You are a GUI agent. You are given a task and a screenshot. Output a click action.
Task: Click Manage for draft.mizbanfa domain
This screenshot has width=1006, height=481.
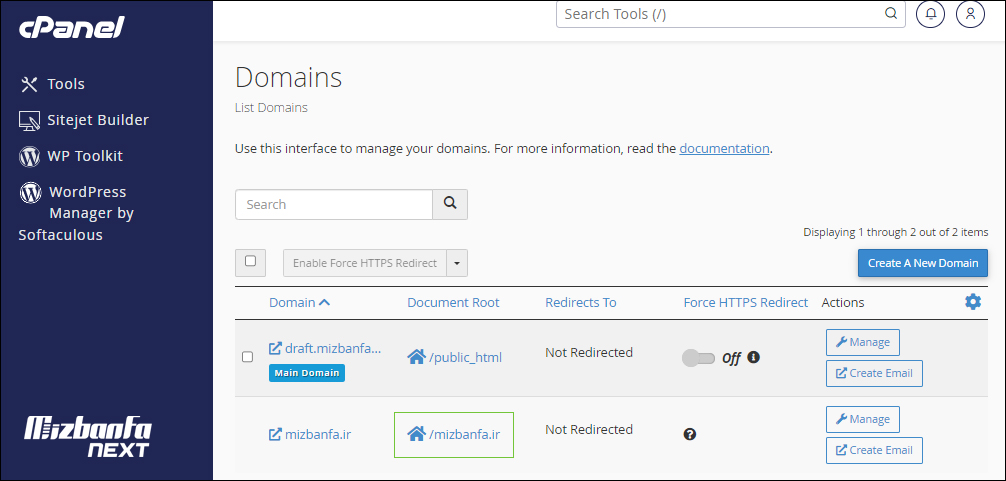[x=862, y=342]
